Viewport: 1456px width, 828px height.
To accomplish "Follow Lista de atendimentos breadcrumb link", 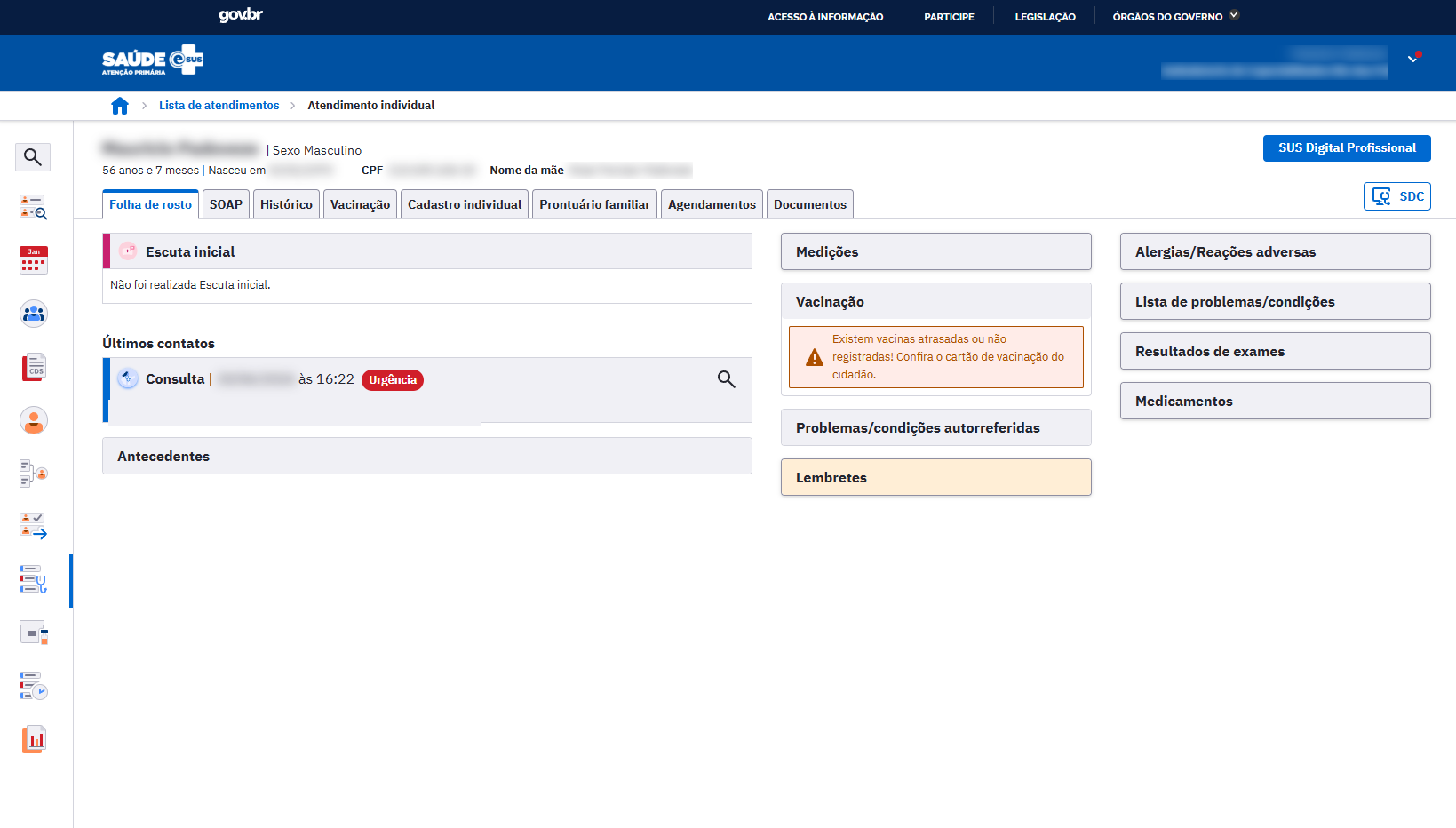I will (x=219, y=105).
